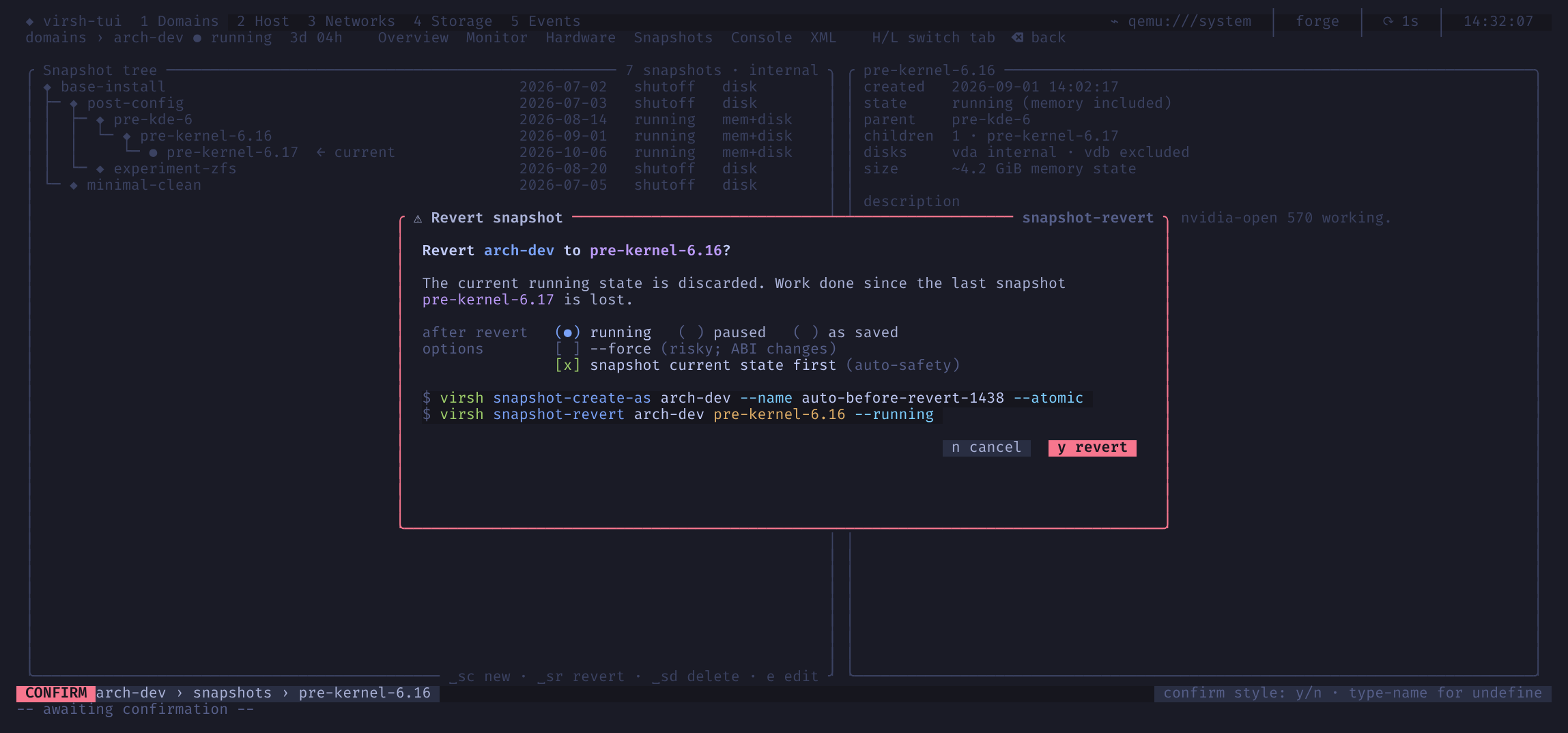This screenshot has width=1568, height=733.
Task: Open the Hardware sub-tab
Action: (x=581, y=38)
